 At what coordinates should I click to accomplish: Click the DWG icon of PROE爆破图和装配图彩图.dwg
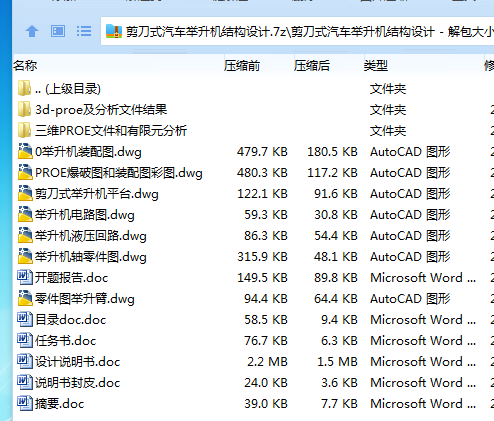(x=25, y=172)
